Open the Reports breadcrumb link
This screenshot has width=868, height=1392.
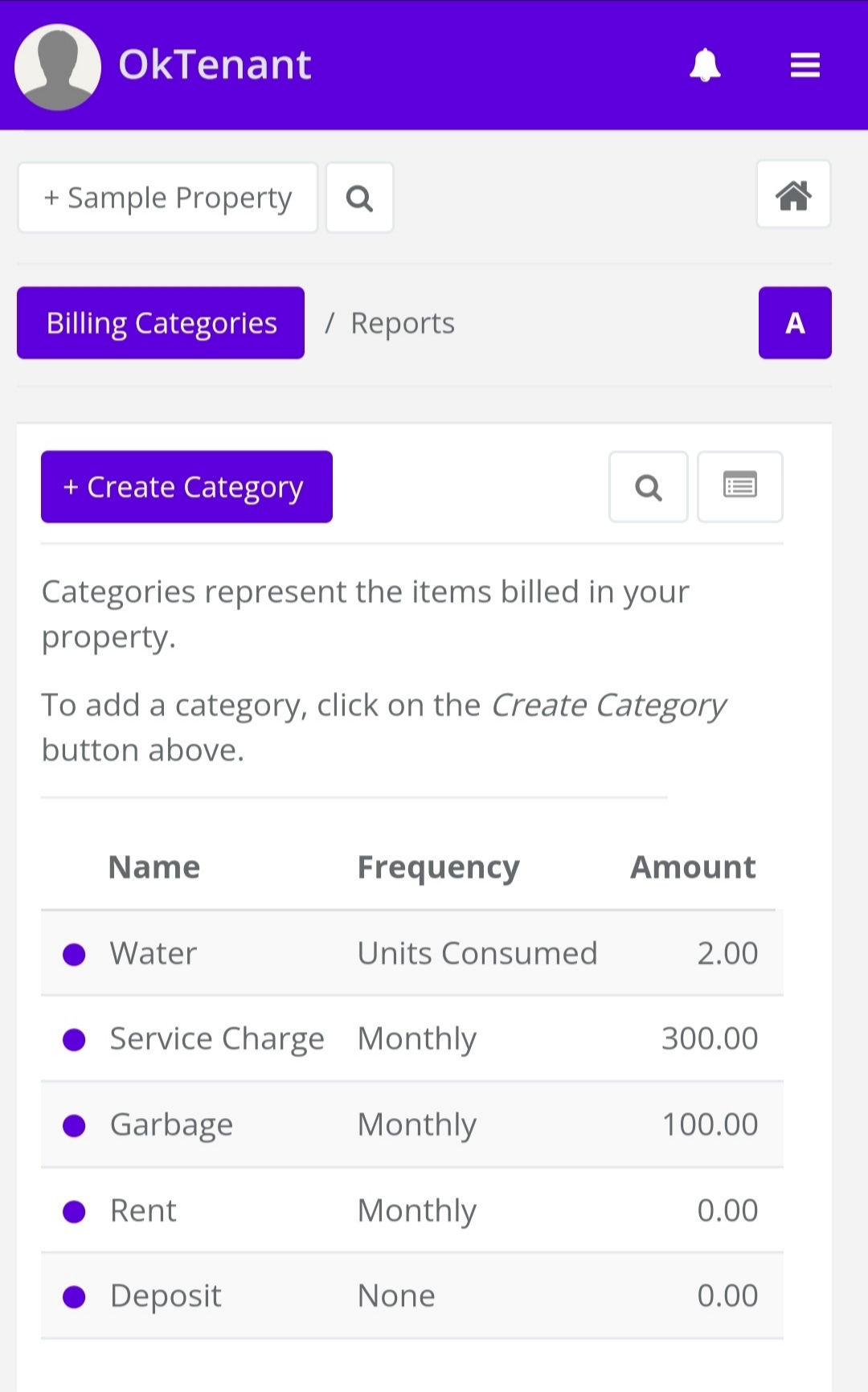403,323
